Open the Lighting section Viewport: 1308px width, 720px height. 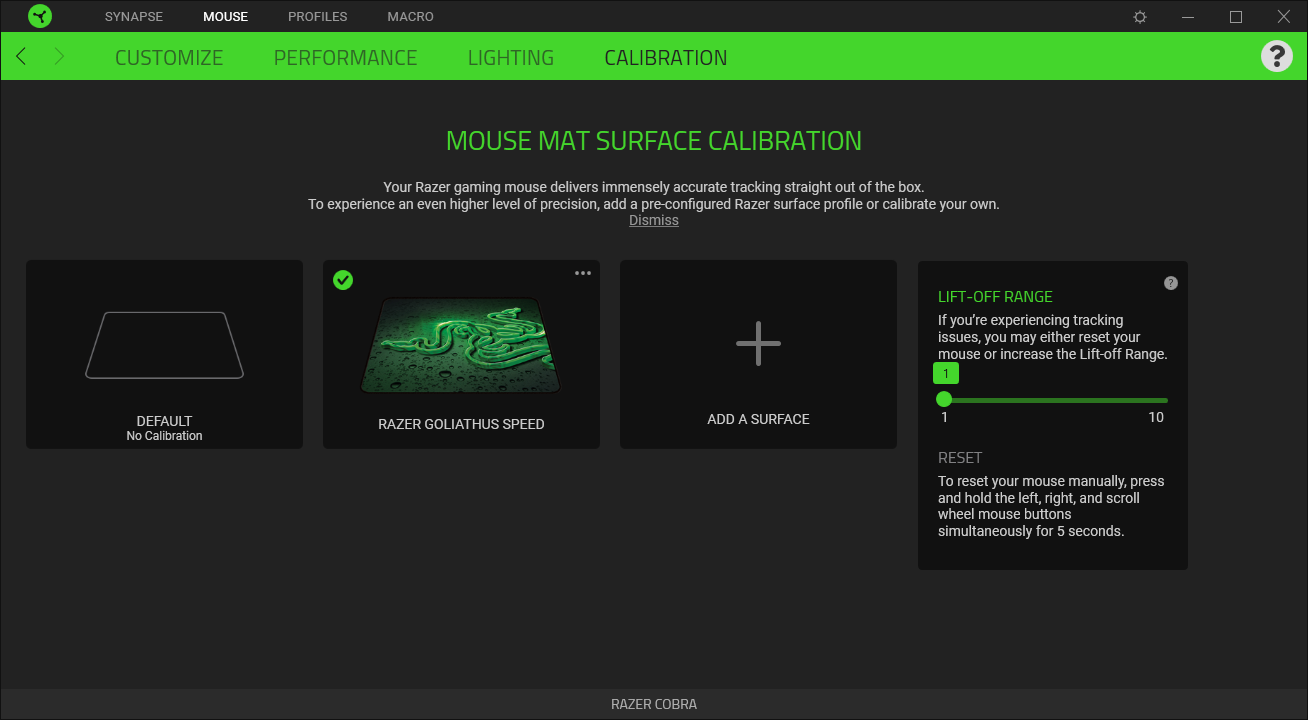[511, 58]
